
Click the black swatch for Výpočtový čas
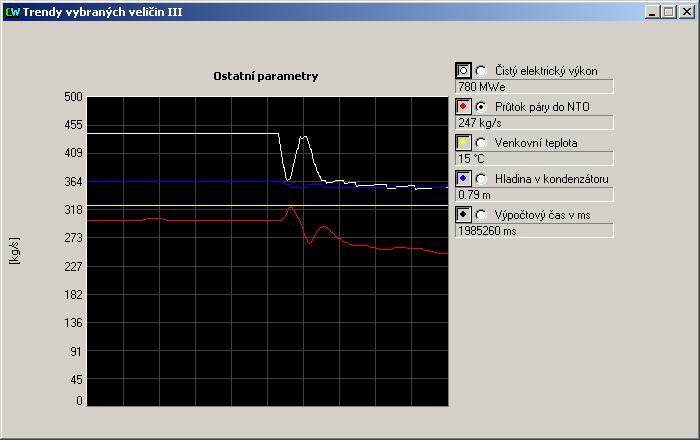[x=463, y=215]
